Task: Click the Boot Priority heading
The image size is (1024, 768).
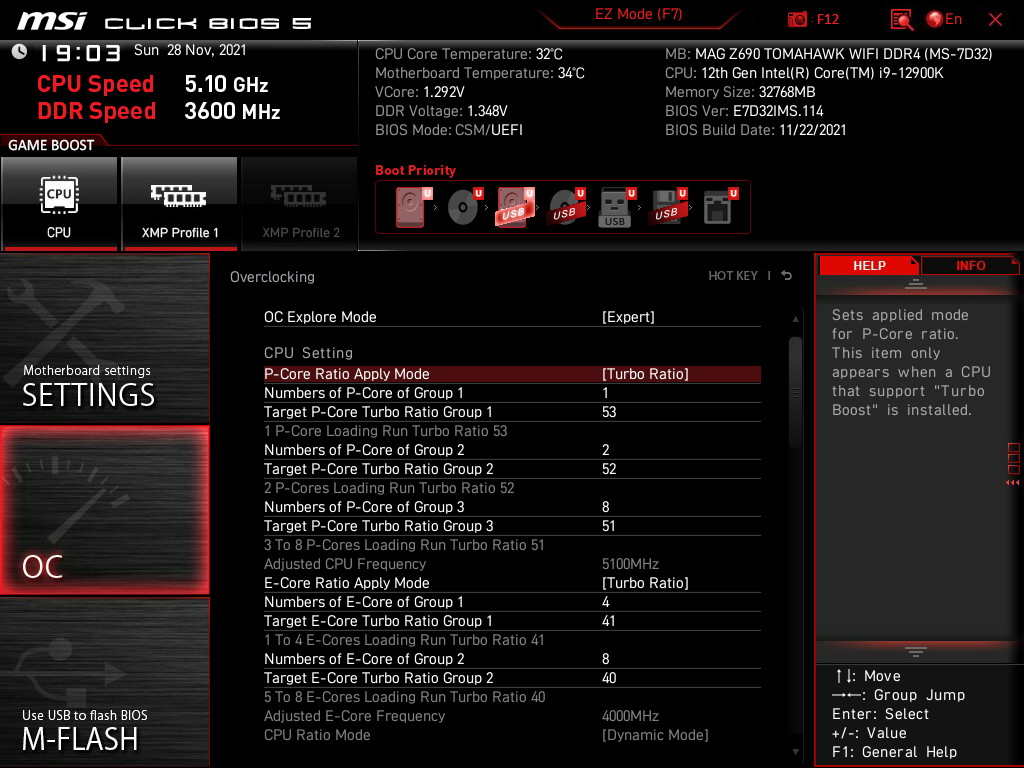Action: tap(415, 170)
